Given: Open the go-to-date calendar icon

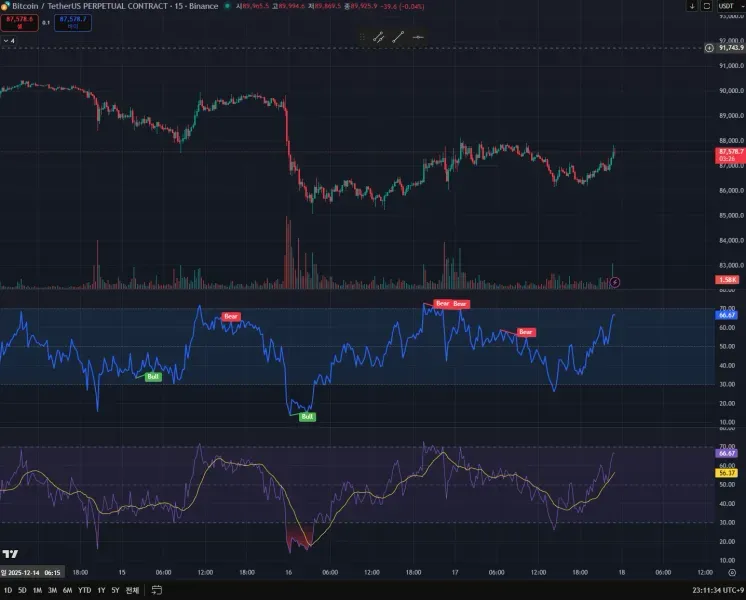Looking at the screenshot, I should 157,590.
